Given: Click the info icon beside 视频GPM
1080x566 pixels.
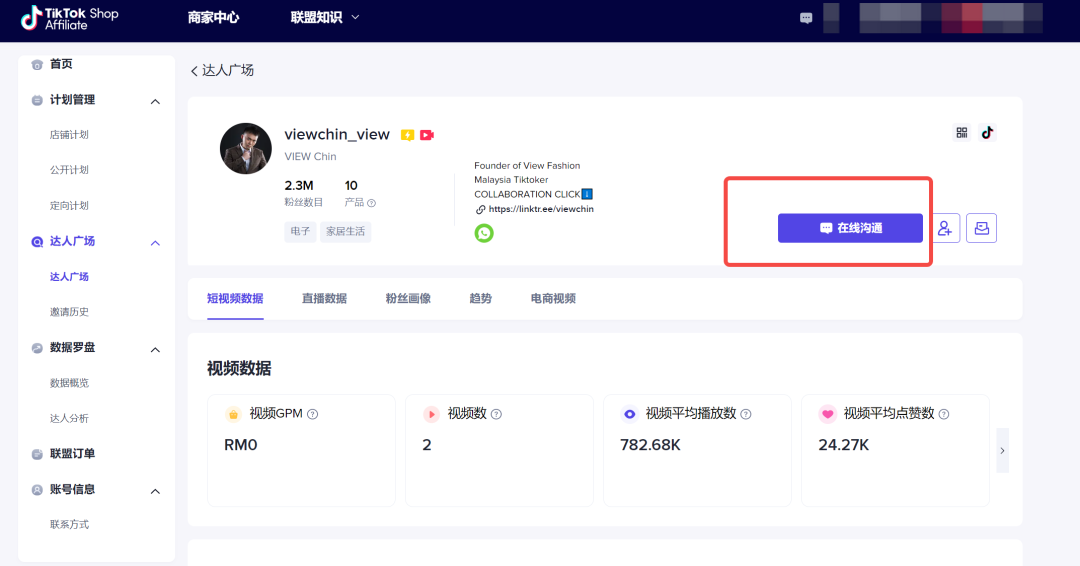Looking at the screenshot, I should click(313, 414).
